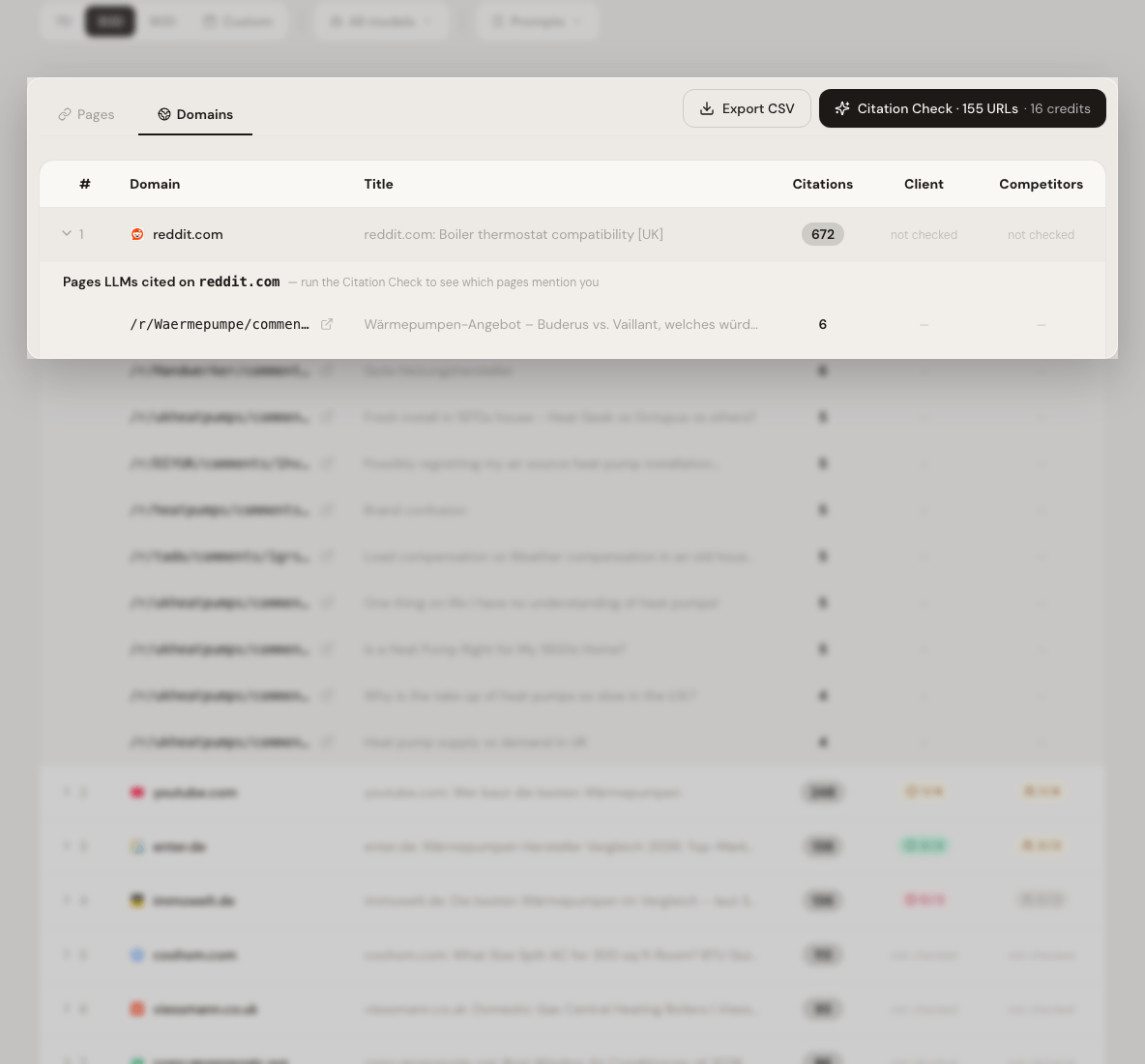Click the # column header

coord(85,184)
